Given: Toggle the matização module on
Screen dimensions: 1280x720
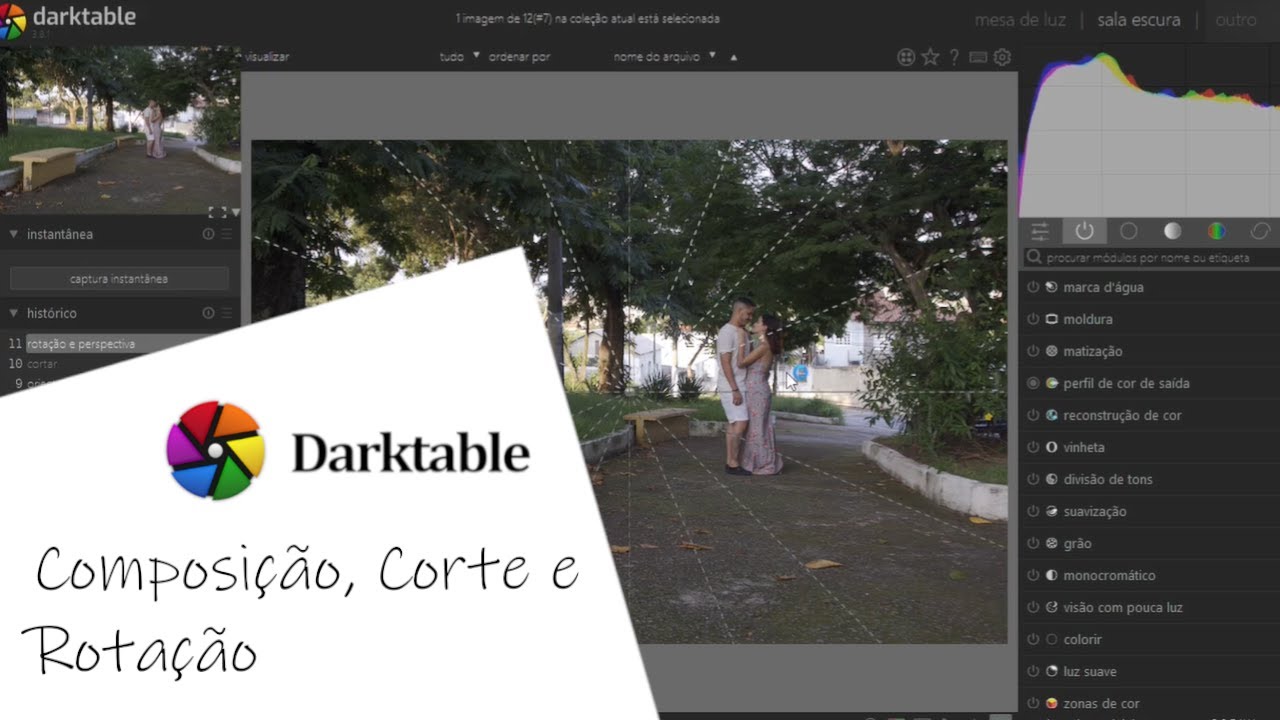Looking at the screenshot, I should pos(1033,351).
